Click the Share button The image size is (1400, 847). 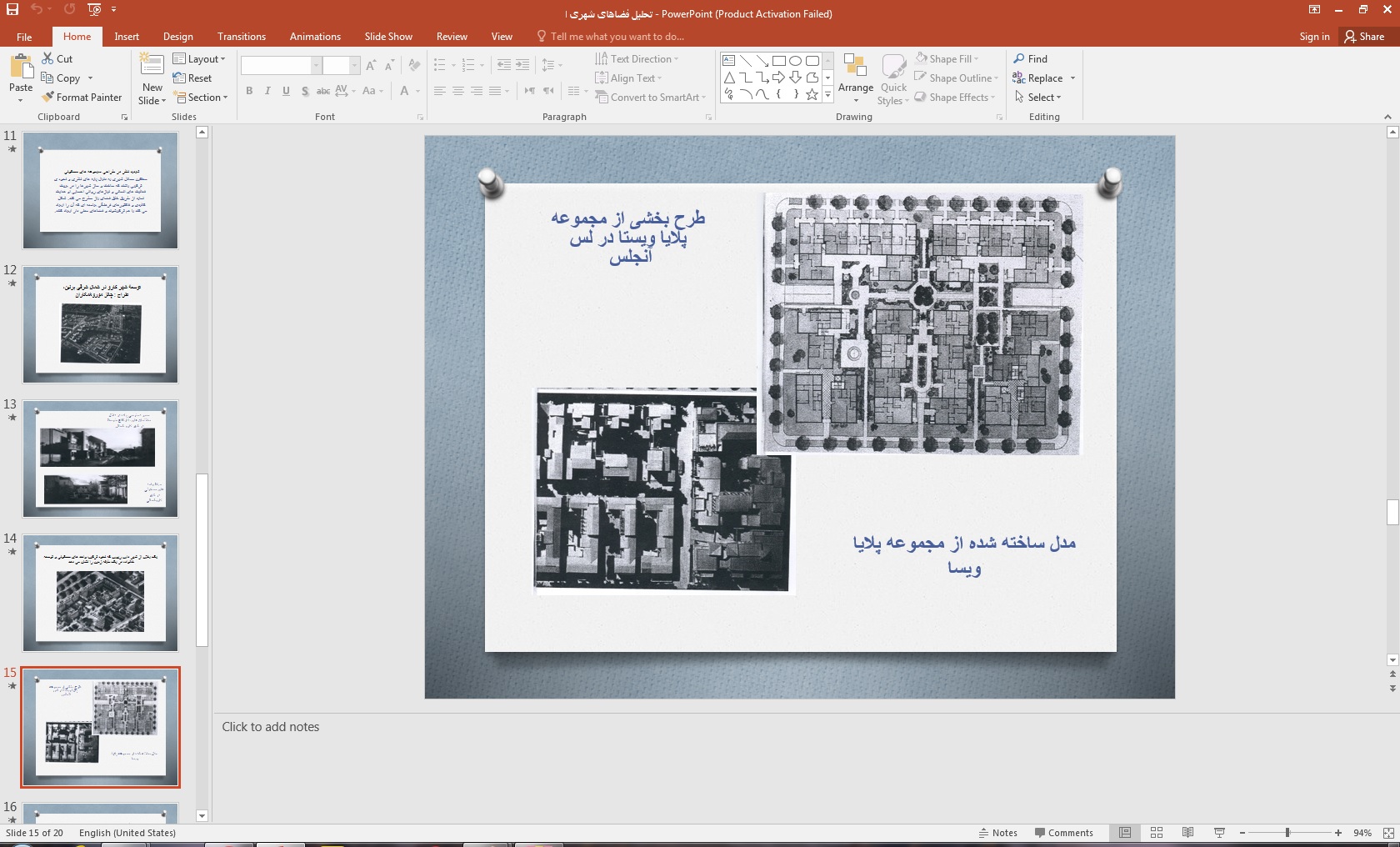[1364, 37]
